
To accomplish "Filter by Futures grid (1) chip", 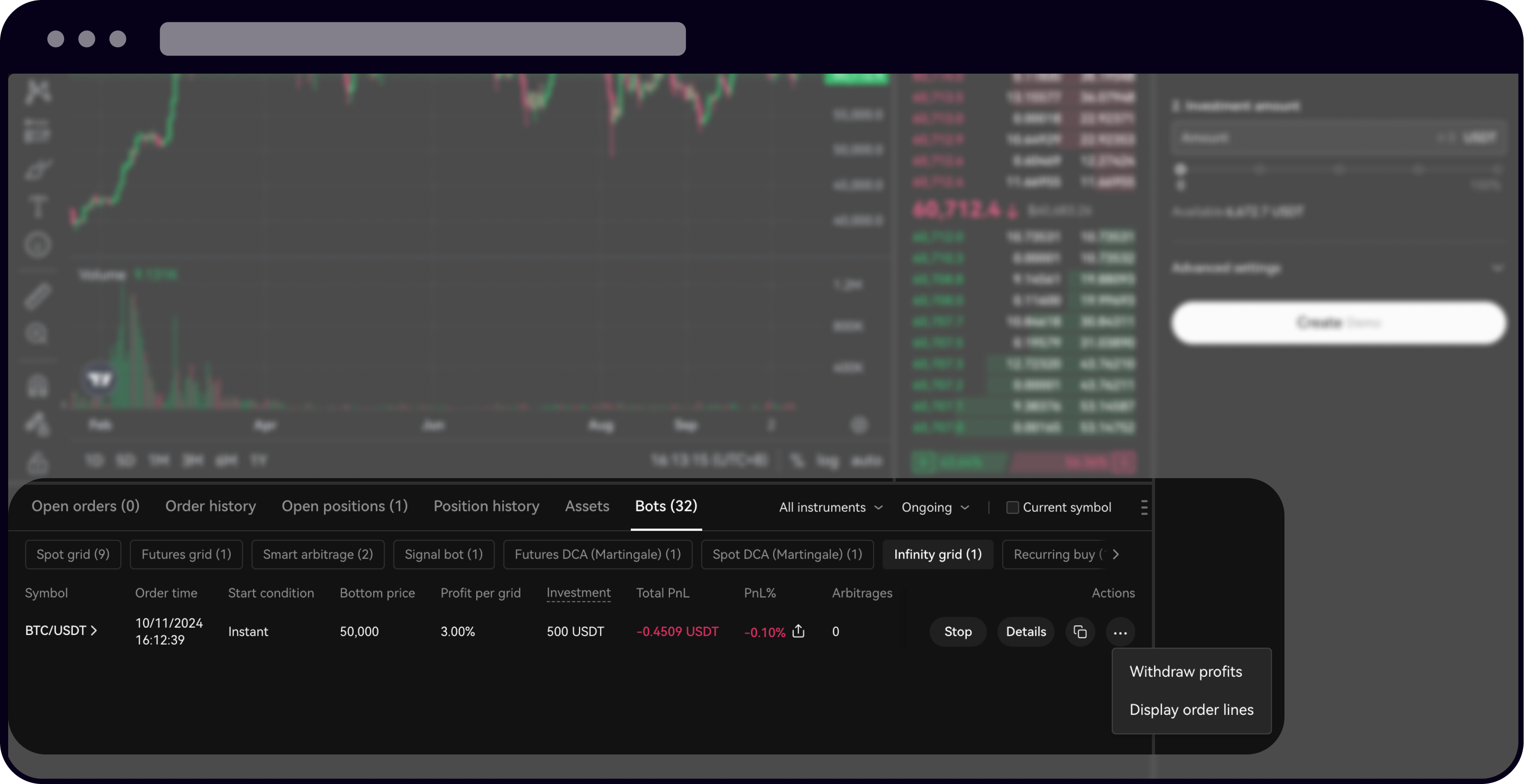I will [x=186, y=554].
